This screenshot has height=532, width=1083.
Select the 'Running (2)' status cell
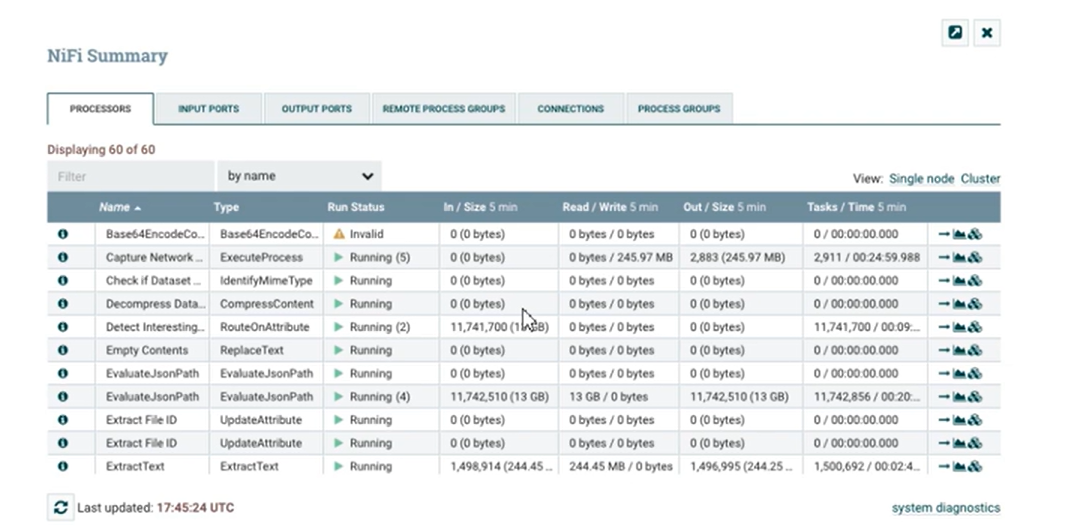coord(381,327)
